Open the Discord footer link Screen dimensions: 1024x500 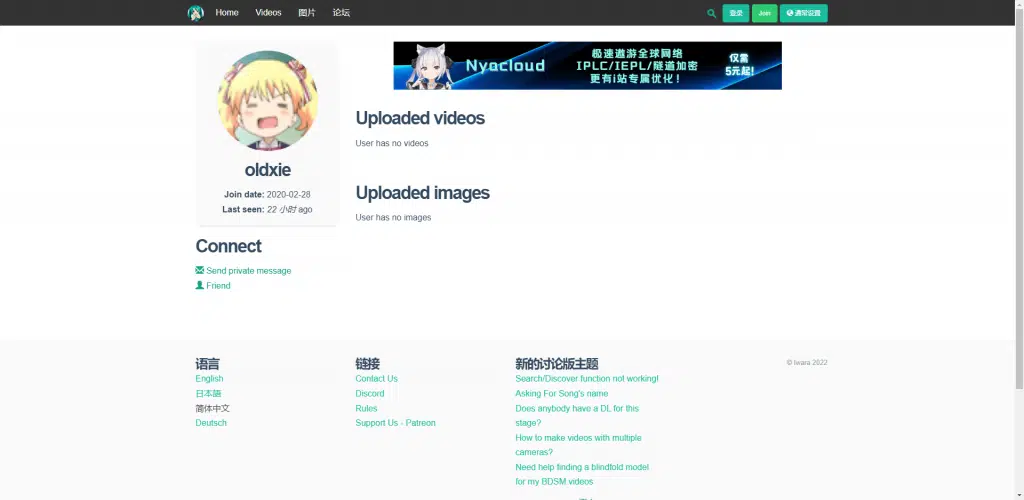[x=369, y=393]
